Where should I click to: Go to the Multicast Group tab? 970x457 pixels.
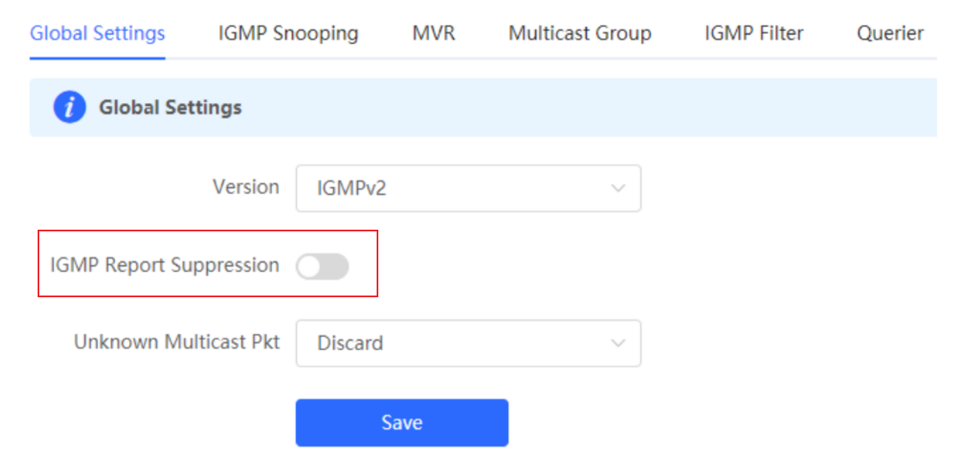pyautogui.click(x=580, y=33)
